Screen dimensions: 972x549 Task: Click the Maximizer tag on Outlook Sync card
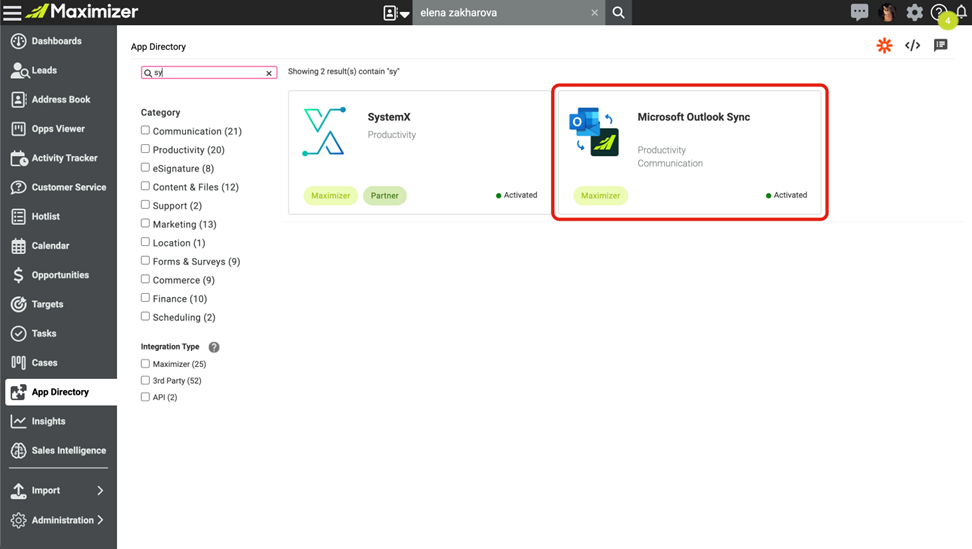point(601,196)
